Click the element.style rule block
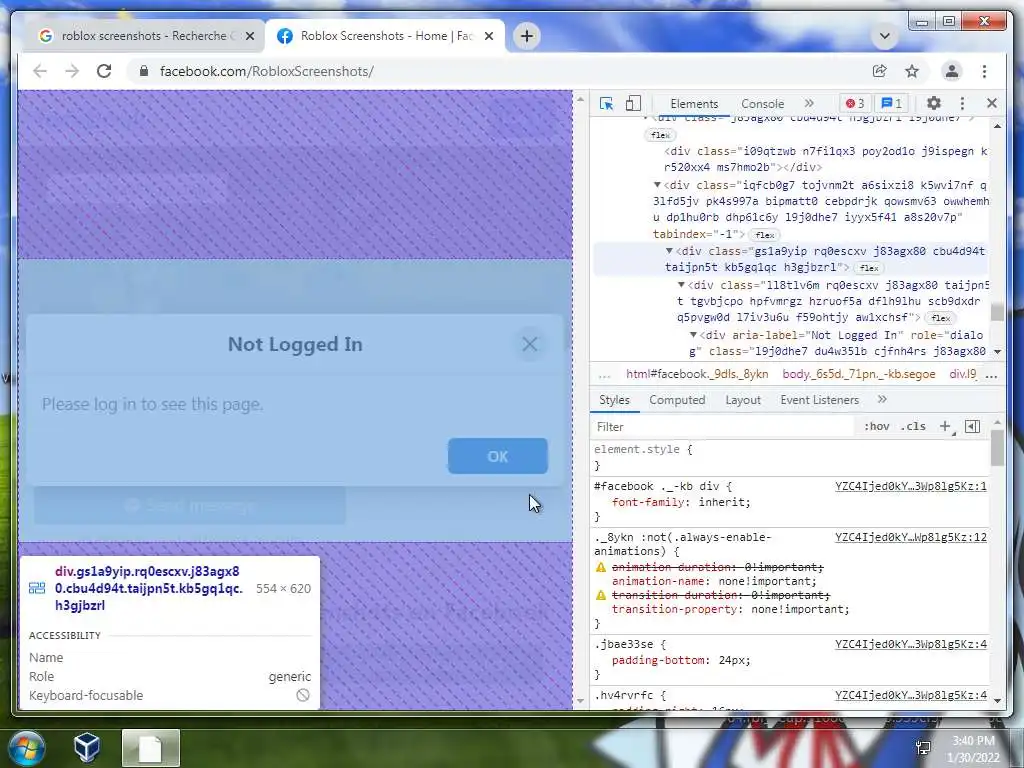Image resolution: width=1024 pixels, height=768 pixels. point(790,457)
